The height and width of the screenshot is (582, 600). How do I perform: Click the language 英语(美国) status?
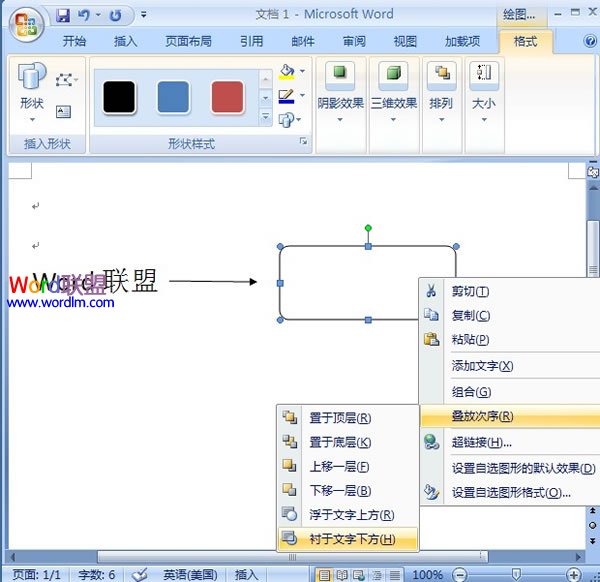click(x=190, y=574)
